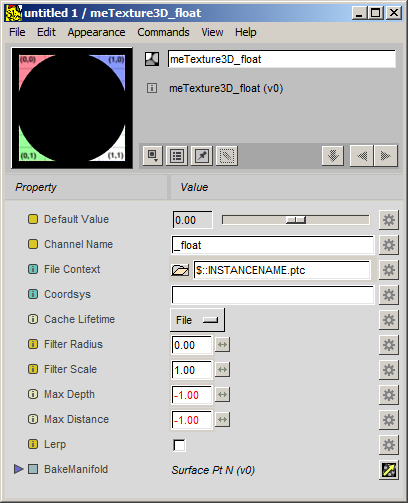This screenshot has height=503, width=408.
Task: Click the Default Value 0.00 field
Action: point(192,220)
